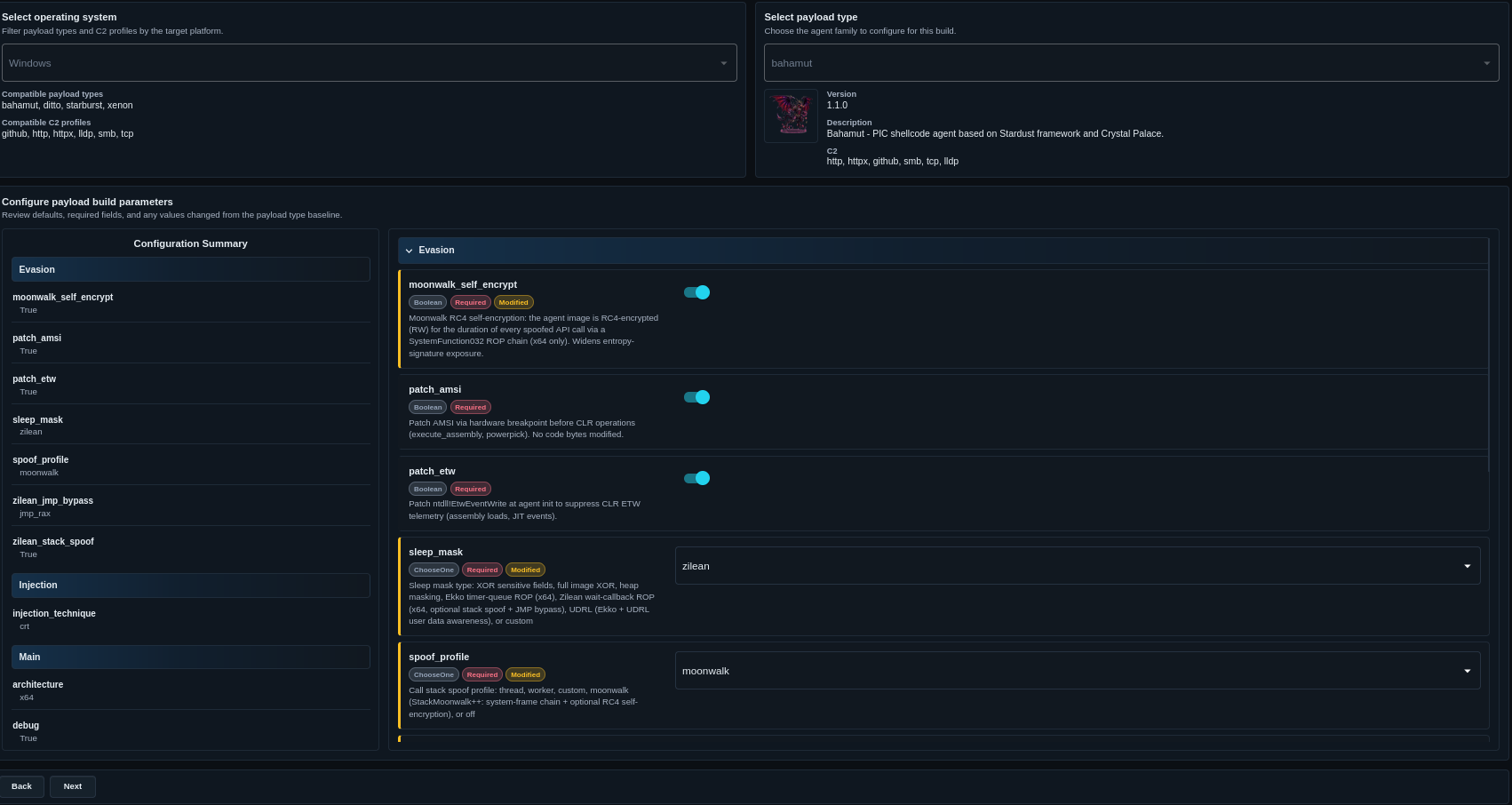Select Evasion group in Configuration Summary
This screenshot has height=805, width=1512.
[191, 269]
